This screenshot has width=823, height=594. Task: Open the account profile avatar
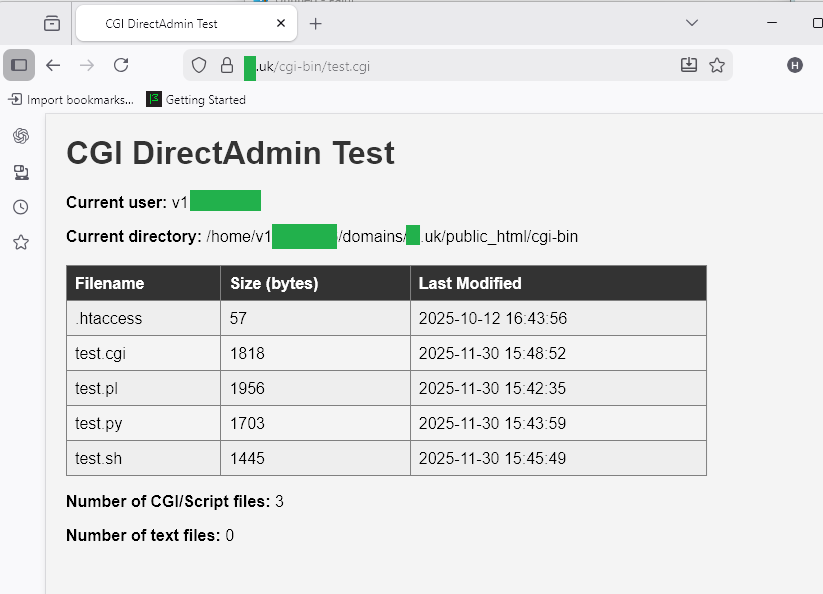(795, 65)
